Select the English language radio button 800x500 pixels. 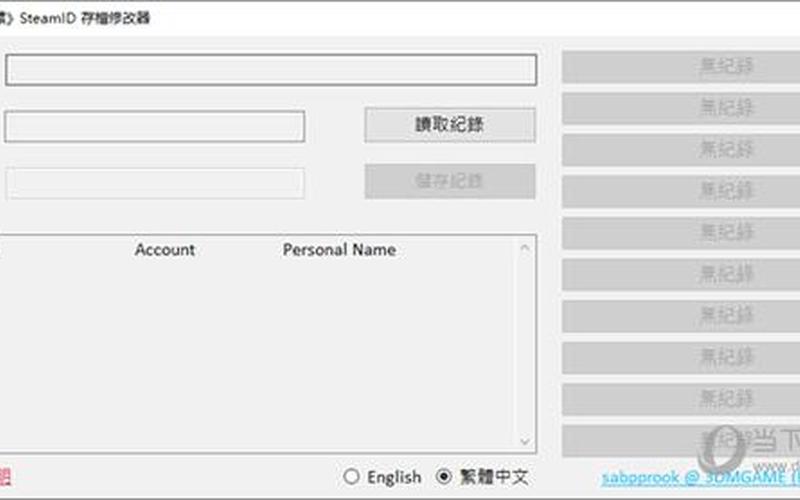352,477
